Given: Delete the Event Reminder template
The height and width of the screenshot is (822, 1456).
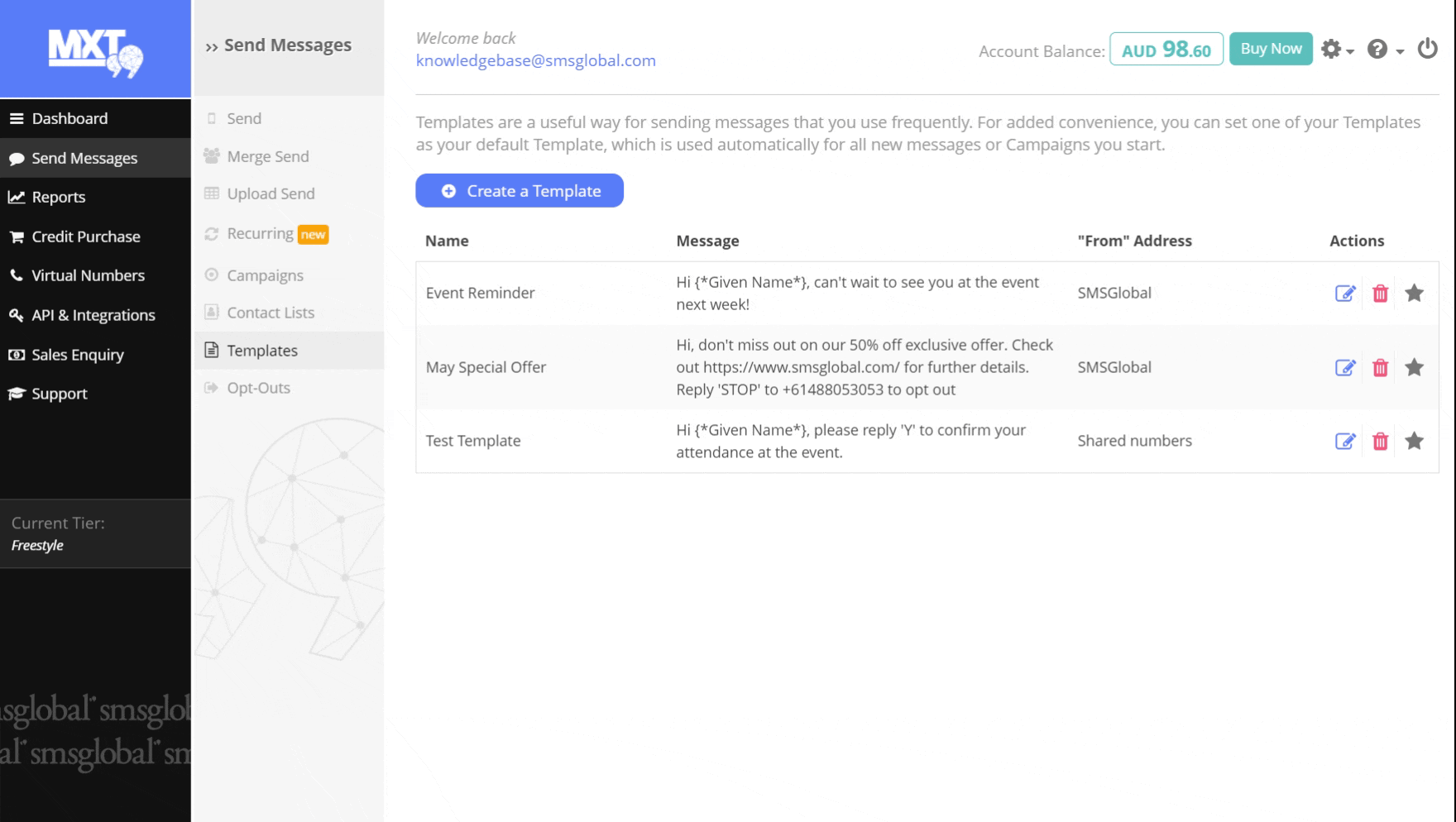Looking at the screenshot, I should pyautogui.click(x=1380, y=294).
